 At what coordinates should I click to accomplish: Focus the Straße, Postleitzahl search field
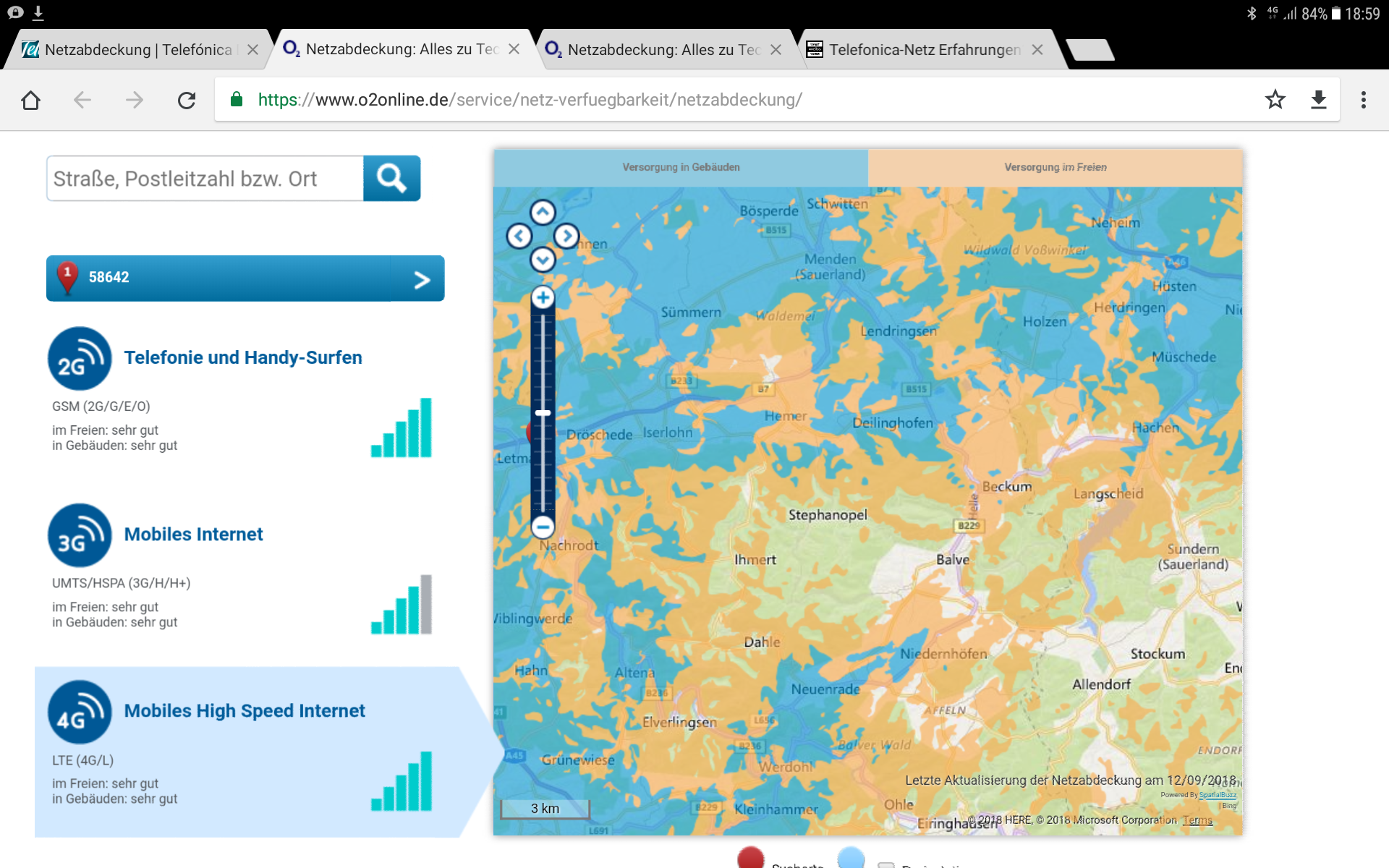205,178
